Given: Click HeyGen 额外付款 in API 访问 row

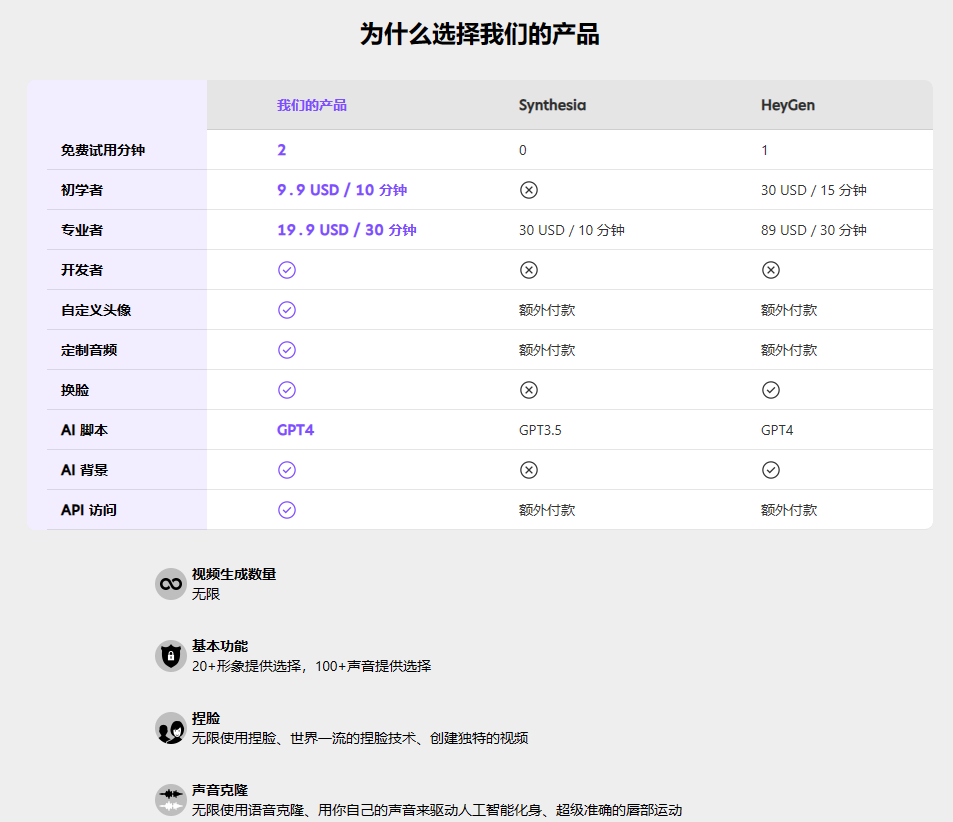Looking at the screenshot, I should click(x=789, y=510).
